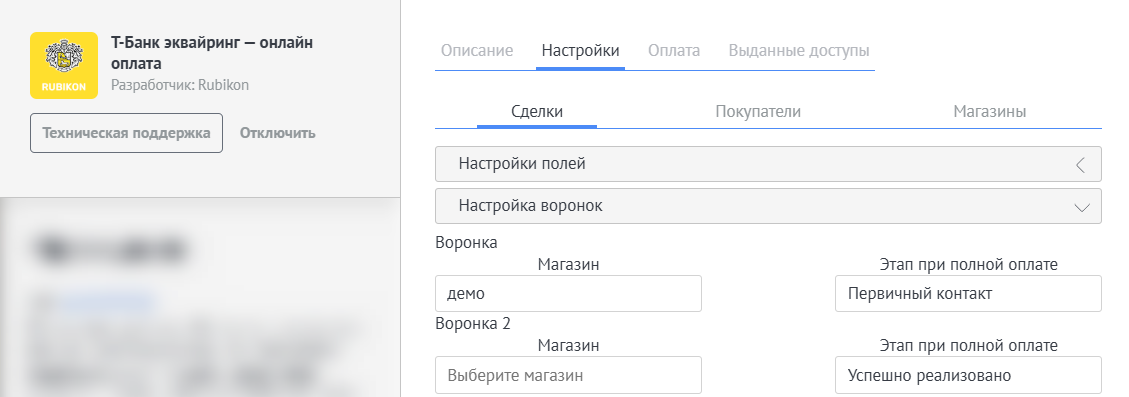Click the Воронка 2 label

pyautogui.click(x=473, y=324)
